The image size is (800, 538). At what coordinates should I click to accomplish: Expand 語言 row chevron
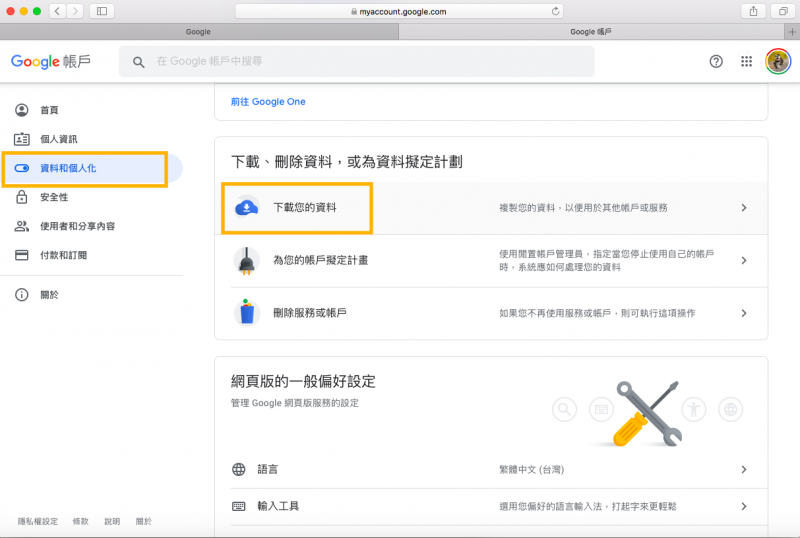pyautogui.click(x=744, y=469)
